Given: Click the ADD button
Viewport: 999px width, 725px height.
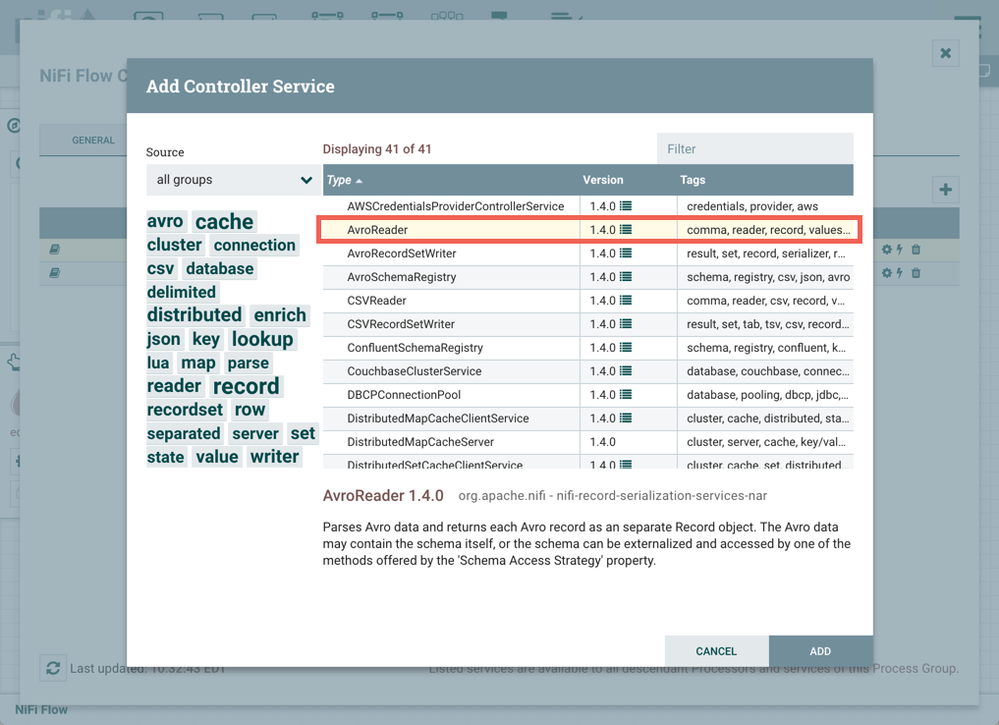Looking at the screenshot, I should [x=820, y=651].
